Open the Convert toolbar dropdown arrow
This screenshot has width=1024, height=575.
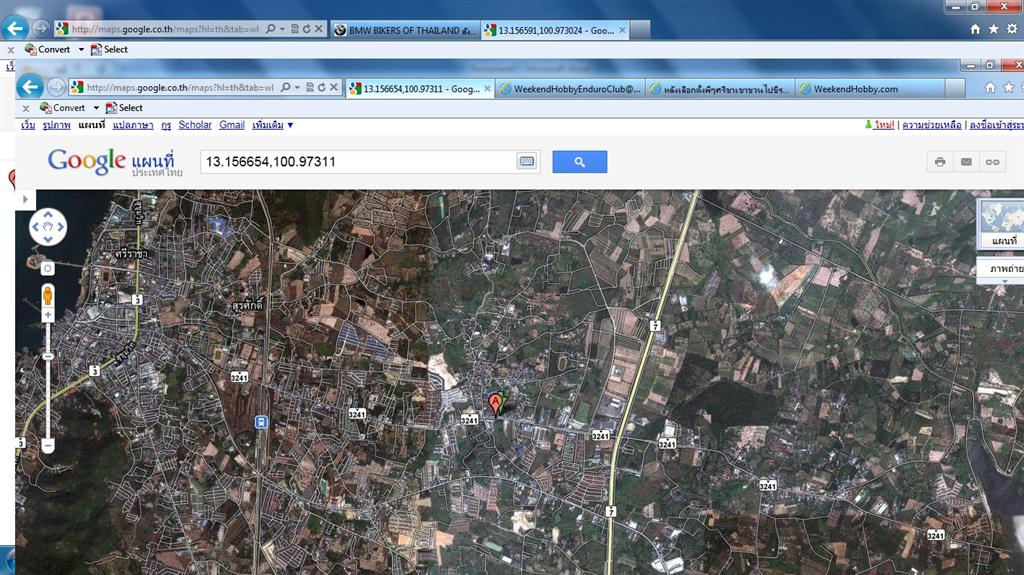tap(96, 108)
